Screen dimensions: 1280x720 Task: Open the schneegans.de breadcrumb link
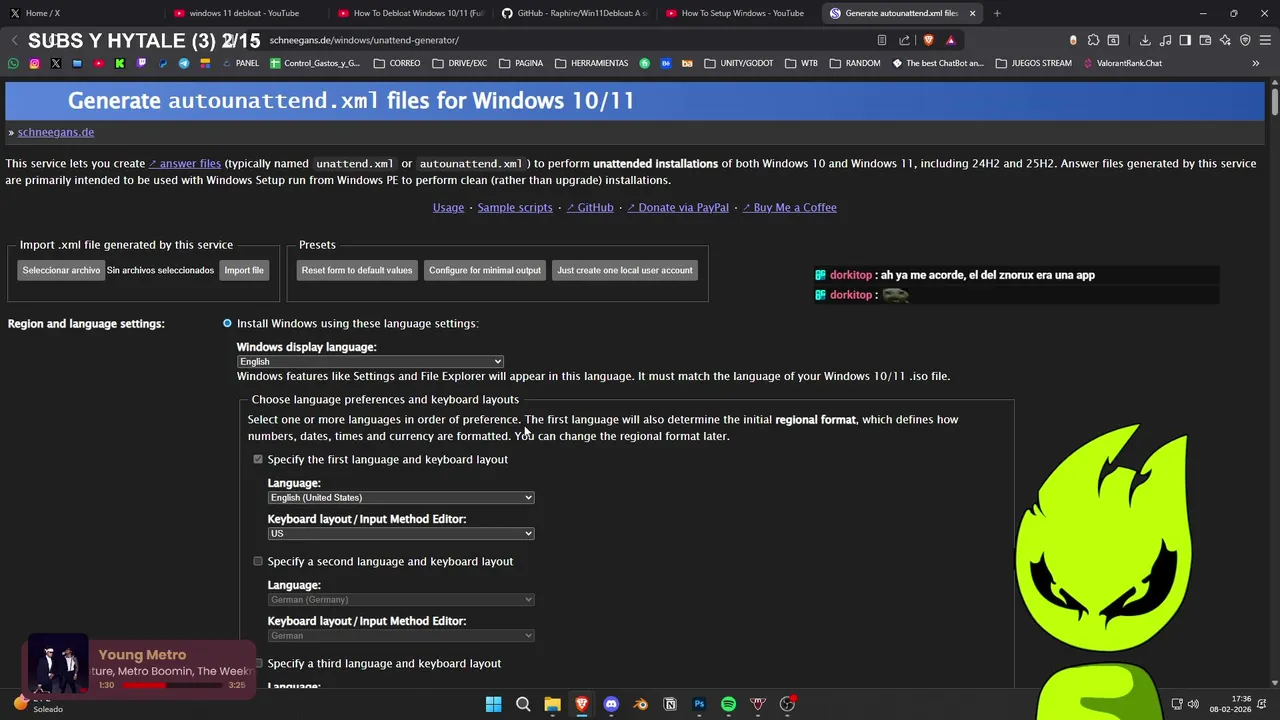56,132
